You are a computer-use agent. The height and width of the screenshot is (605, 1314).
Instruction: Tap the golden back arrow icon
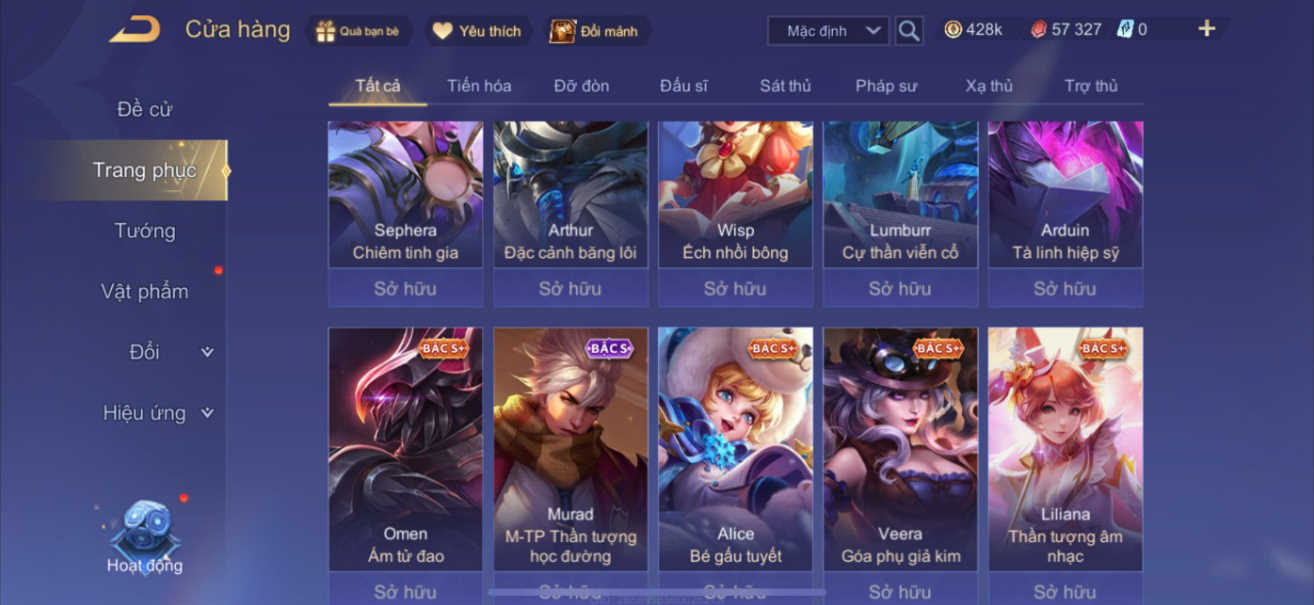click(135, 30)
